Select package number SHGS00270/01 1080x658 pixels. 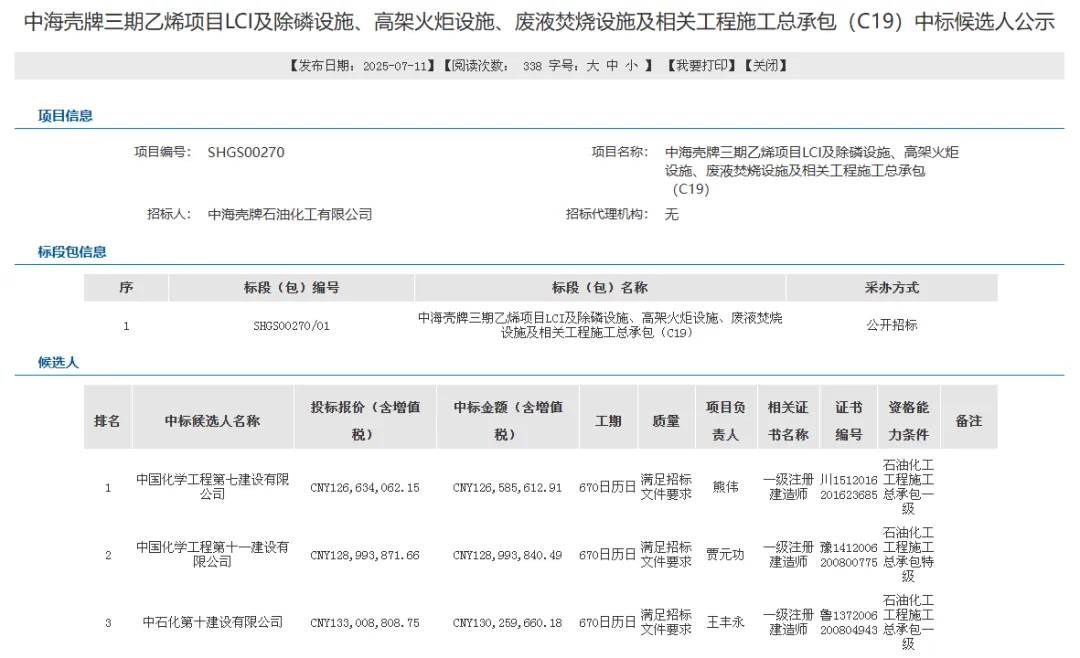tap(291, 326)
